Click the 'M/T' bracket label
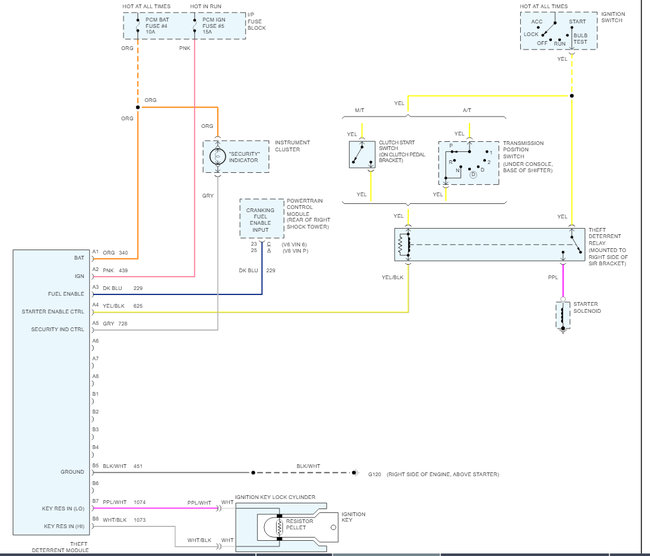 [359, 110]
